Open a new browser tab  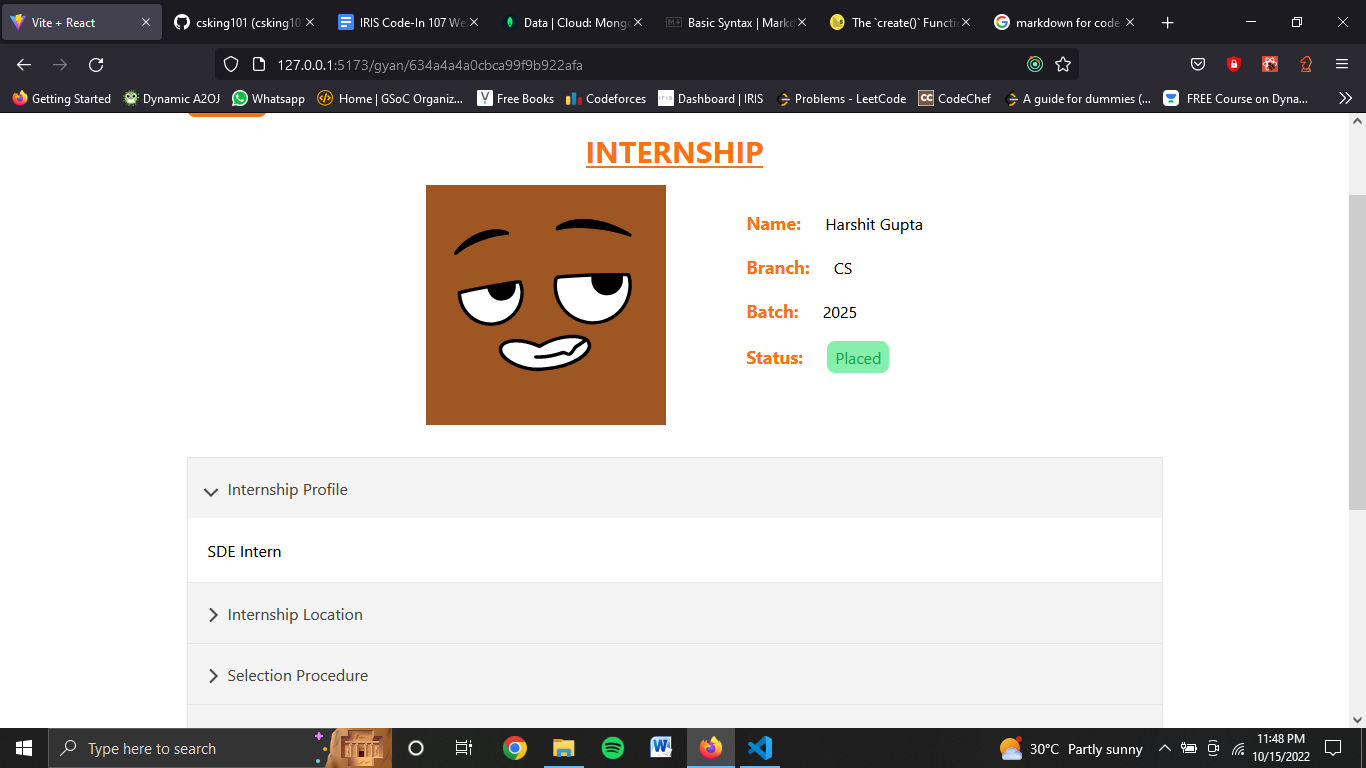[1167, 22]
